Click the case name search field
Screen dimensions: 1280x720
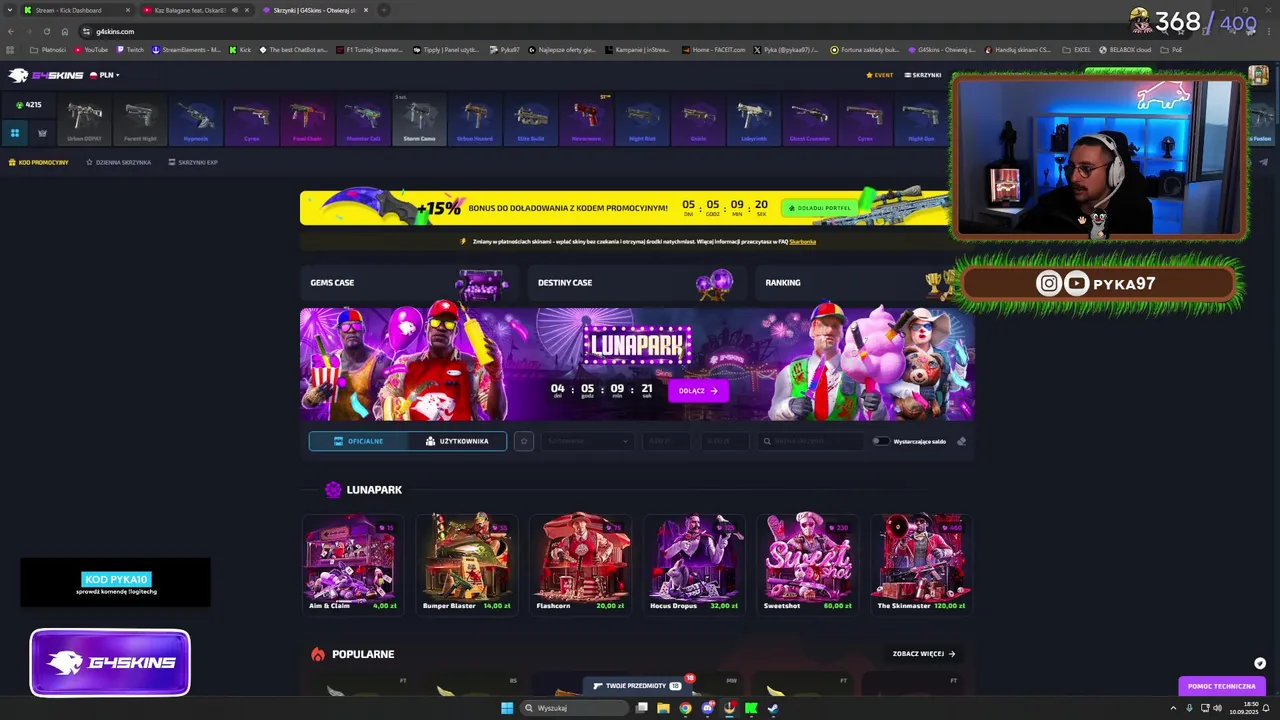[x=809, y=441]
